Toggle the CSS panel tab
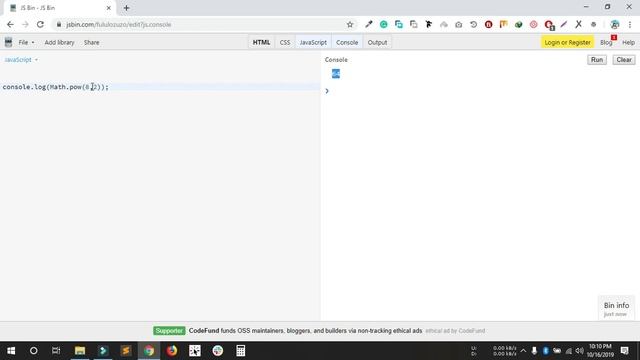Screen dimensions: 640x360 [x=285, y=42]
